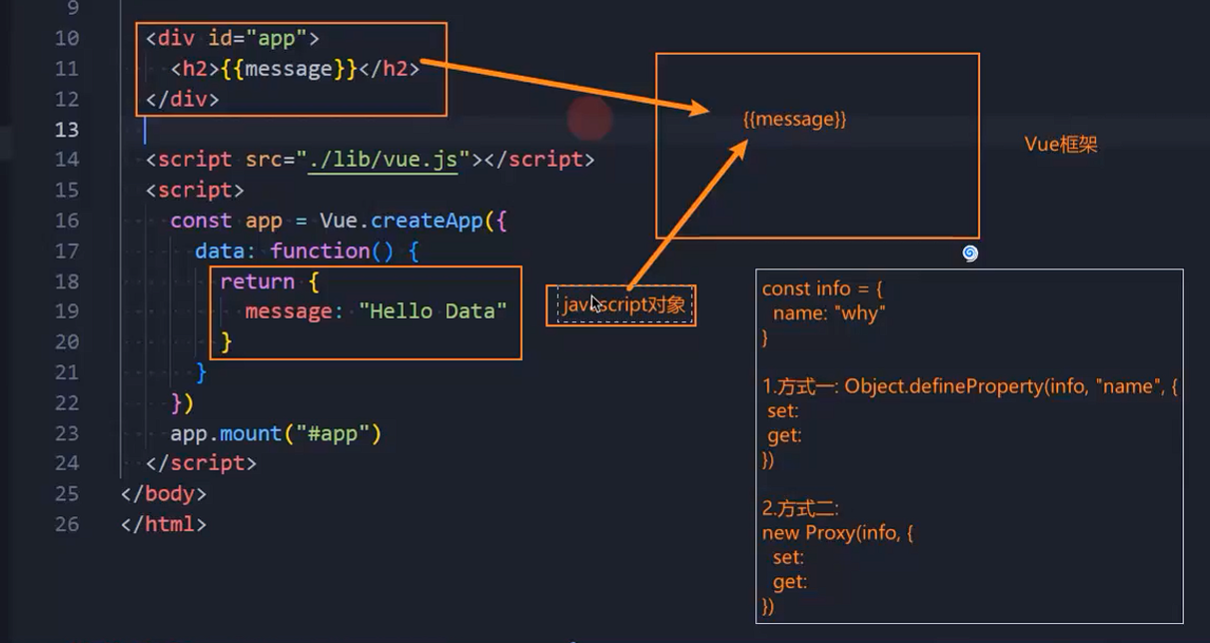
Task: Click the closing </html> tag
Action: click(x=163, y=524)
